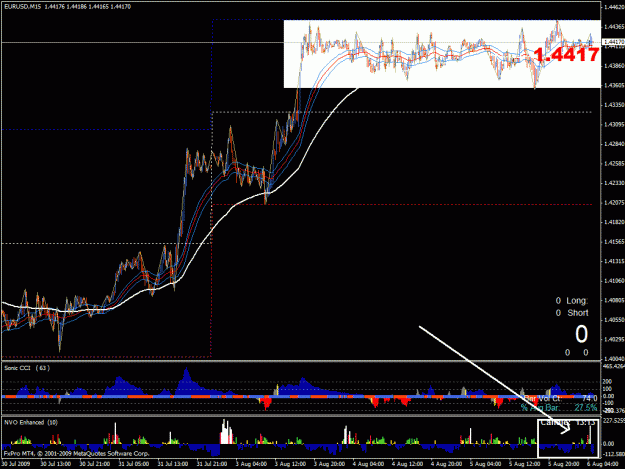
Task: Click the 1.43605 price scale value
Action: (614, 85)
